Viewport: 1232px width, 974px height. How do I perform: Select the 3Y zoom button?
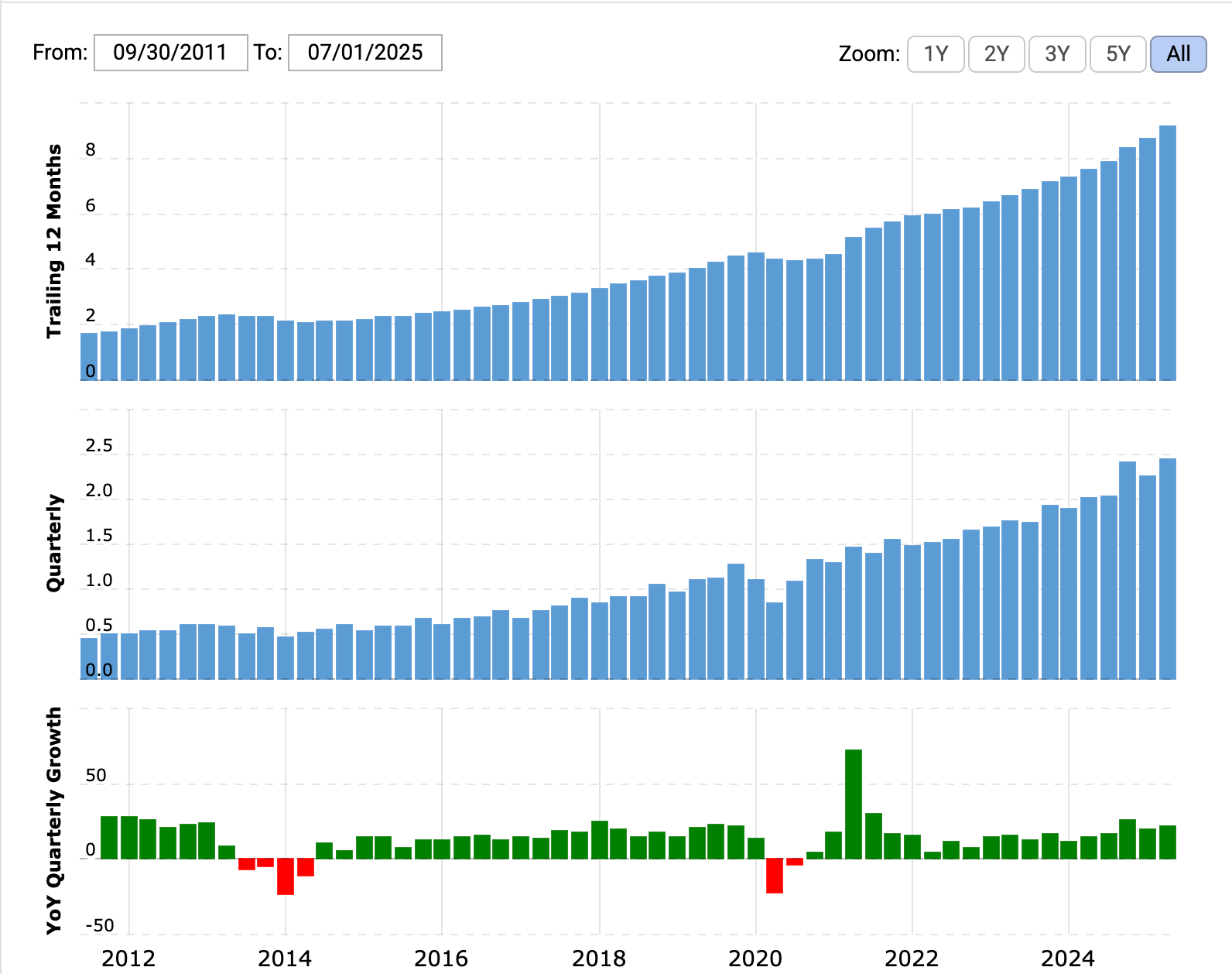tap(1057, 53)
